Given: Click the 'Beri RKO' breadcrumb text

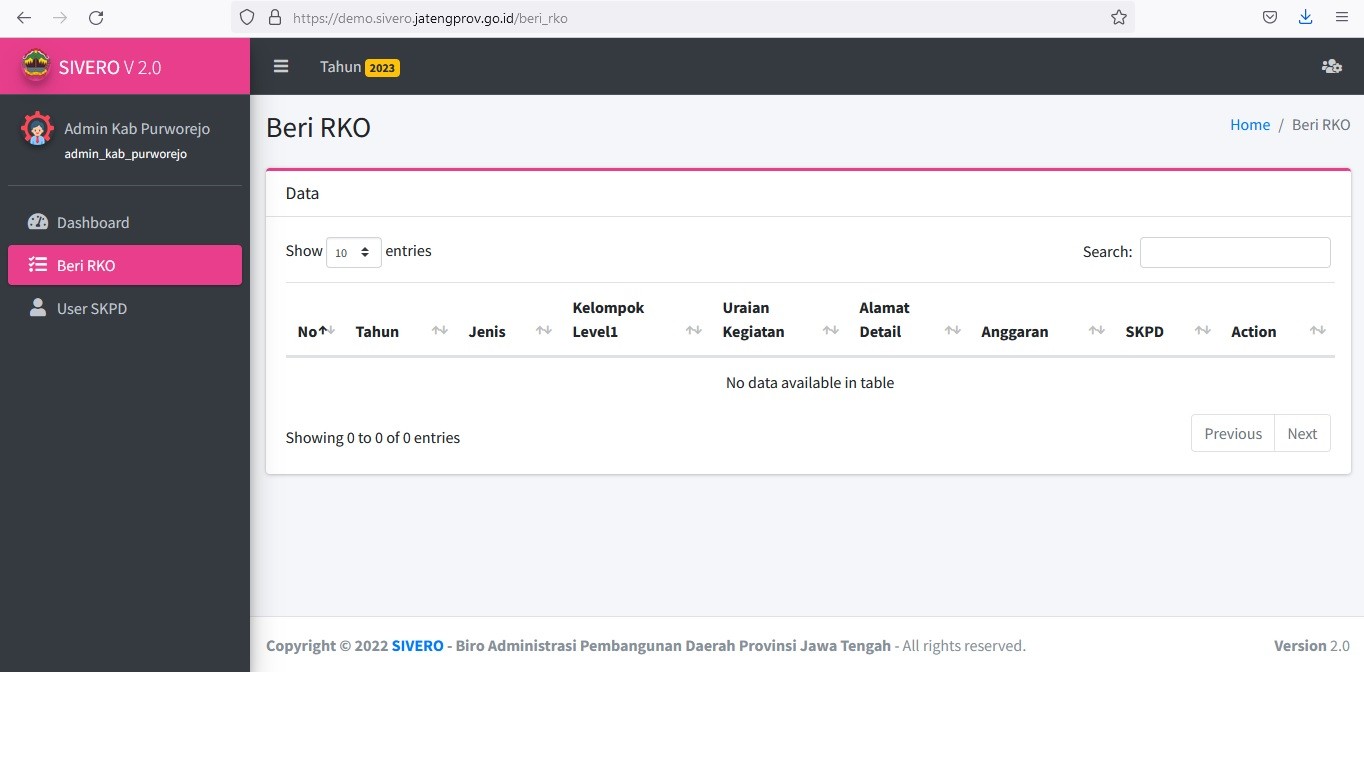Looking at the screenshot, I should tap(1321, 125).
